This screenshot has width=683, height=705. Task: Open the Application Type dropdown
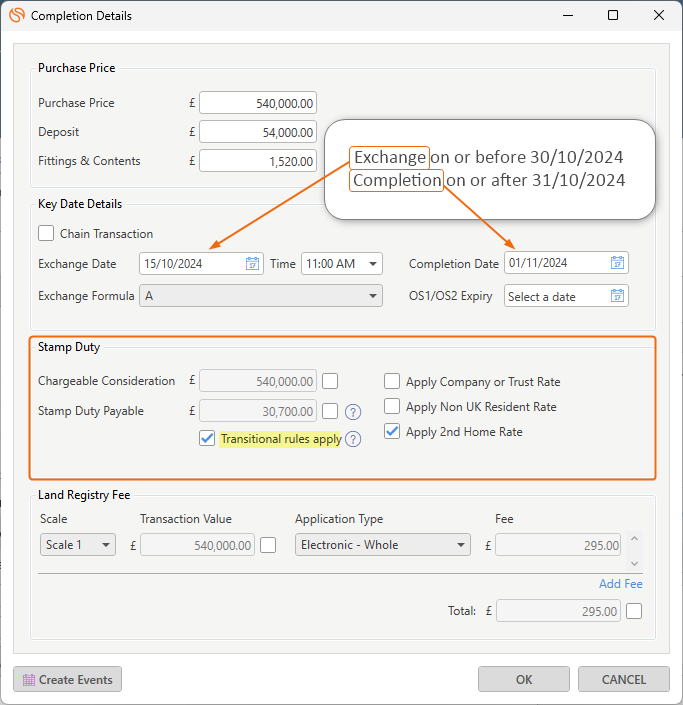pos(383,545)
